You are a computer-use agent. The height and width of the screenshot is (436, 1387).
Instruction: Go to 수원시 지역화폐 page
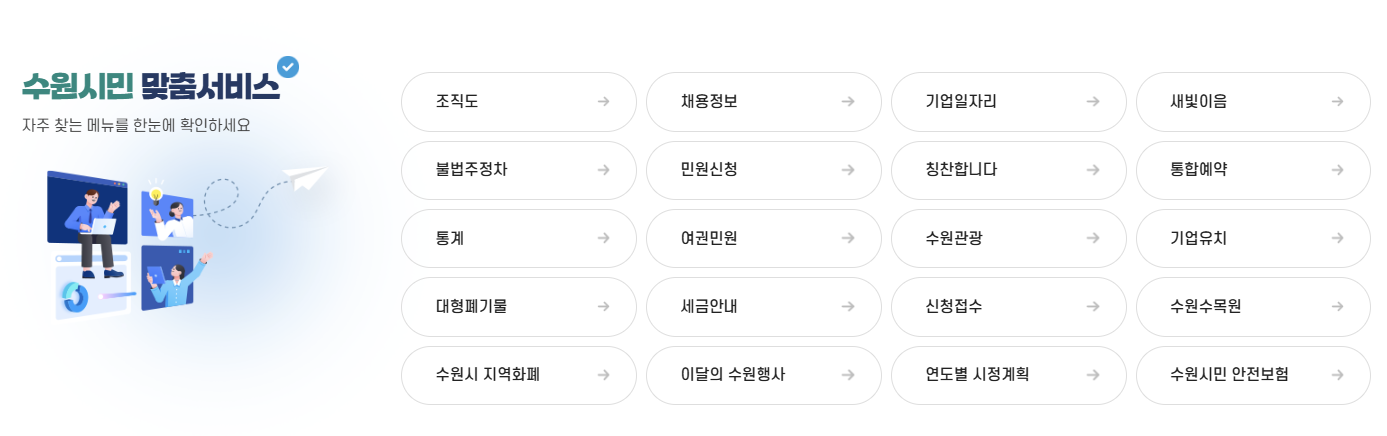pyautogui.click(x=519, y=375)
